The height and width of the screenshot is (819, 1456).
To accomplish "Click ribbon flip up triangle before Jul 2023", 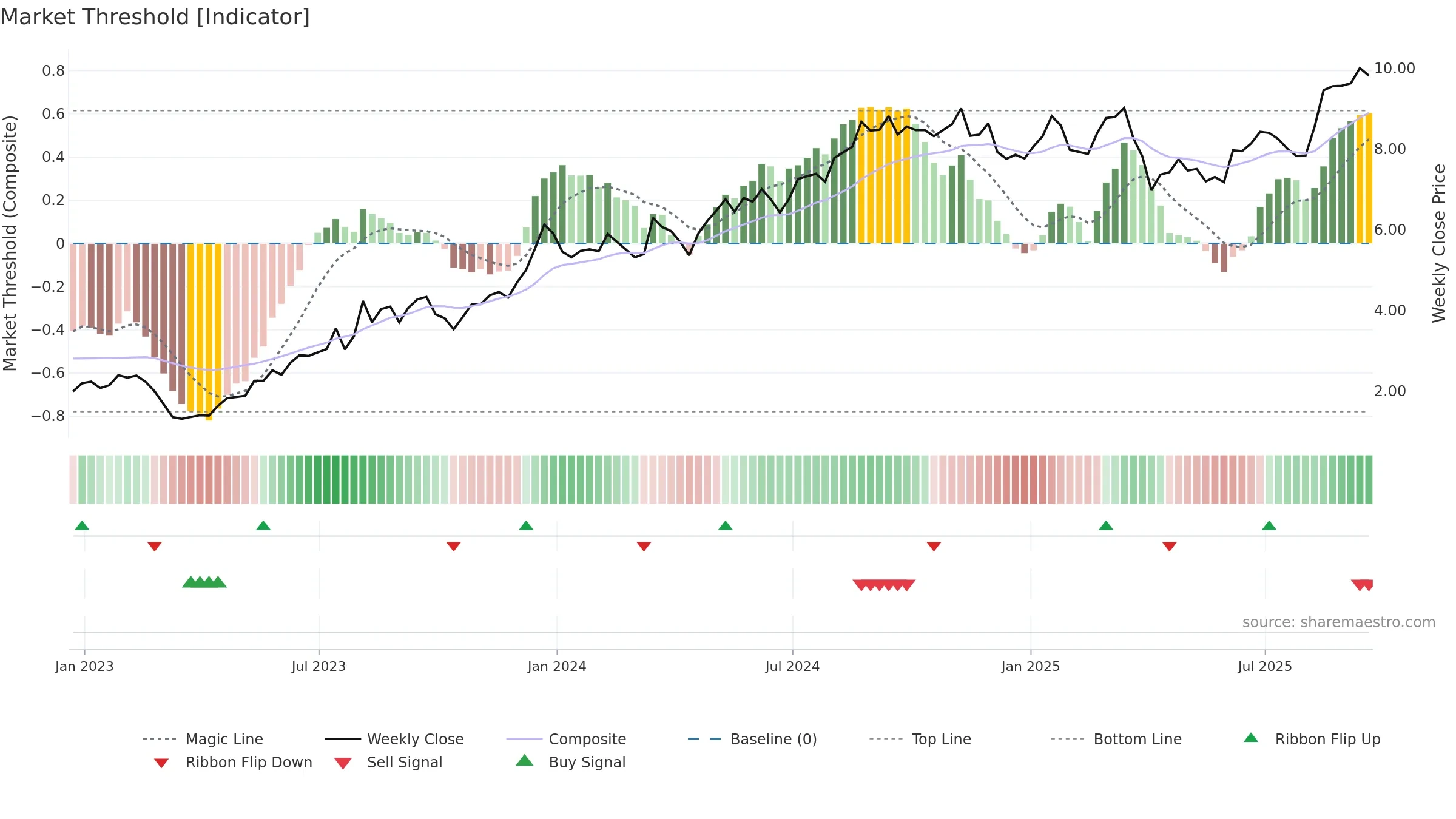I will (263, 525).
